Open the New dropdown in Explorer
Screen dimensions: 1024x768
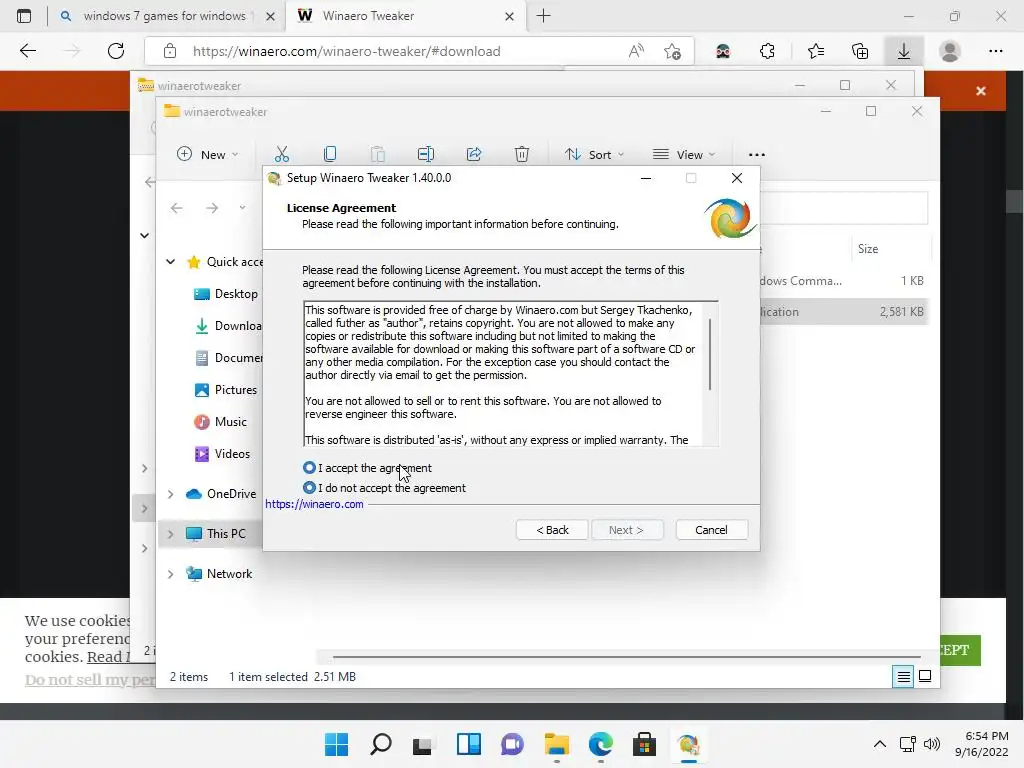pos(208,154)
